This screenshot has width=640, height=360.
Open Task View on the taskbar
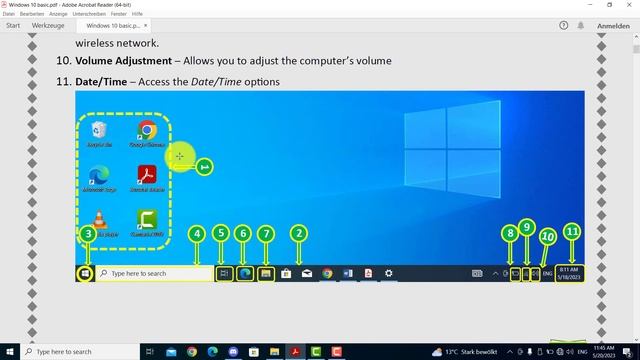[150, 351]
